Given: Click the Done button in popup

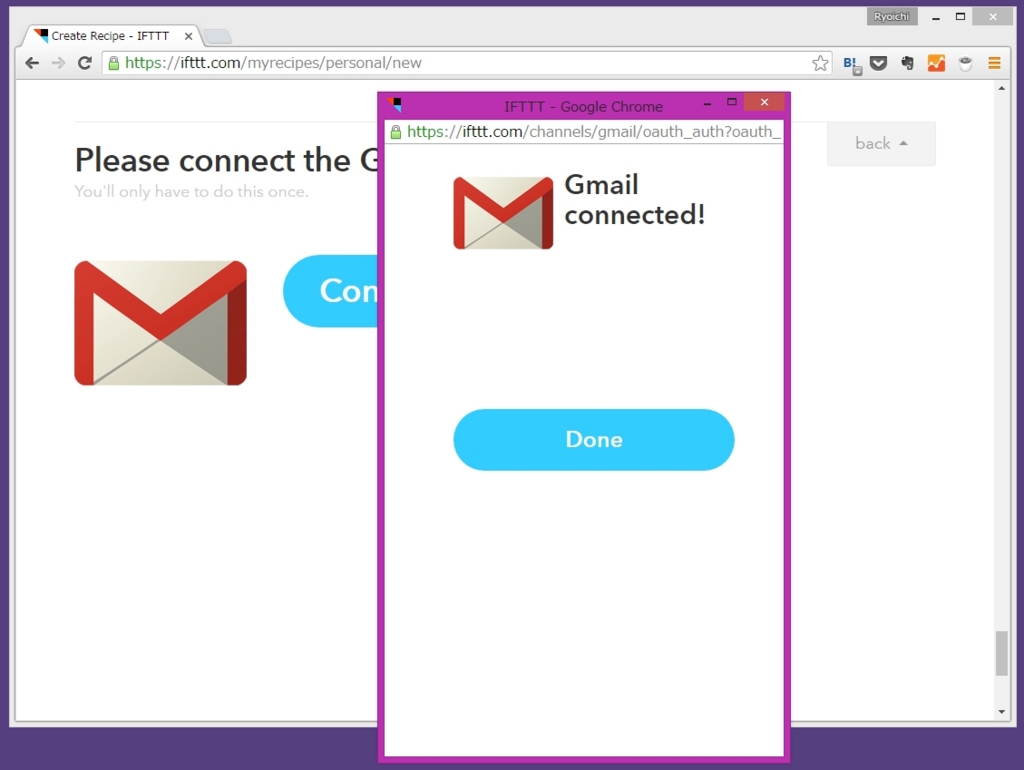Looking at the screenshot, I should [x=594, y=440].
